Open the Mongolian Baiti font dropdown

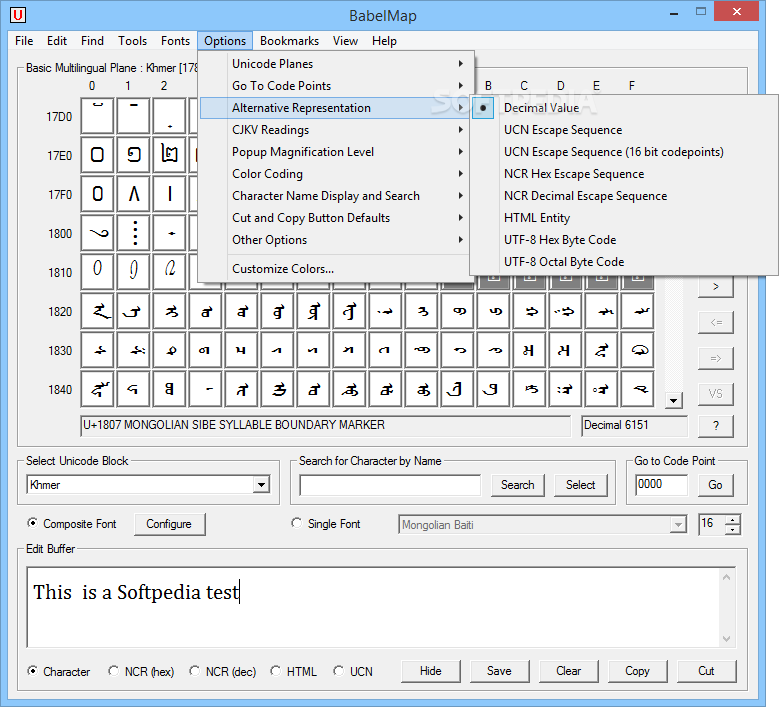coord(678,525)
